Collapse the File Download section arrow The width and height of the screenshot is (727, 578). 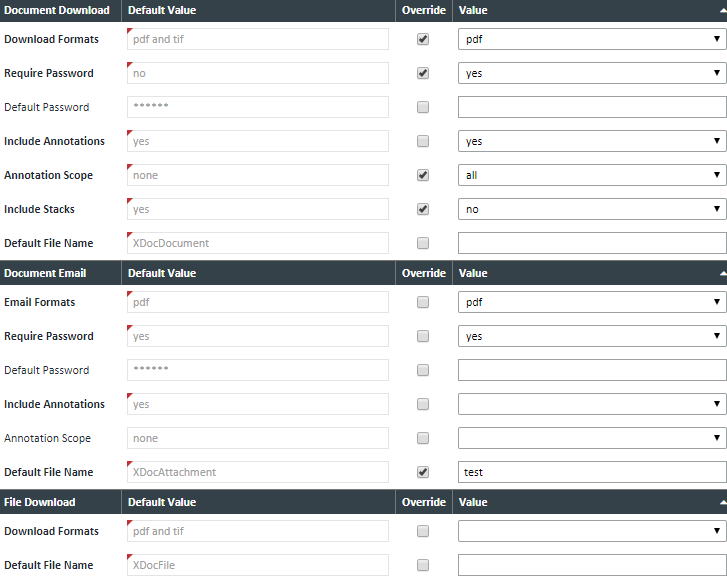tap(721, 502)
